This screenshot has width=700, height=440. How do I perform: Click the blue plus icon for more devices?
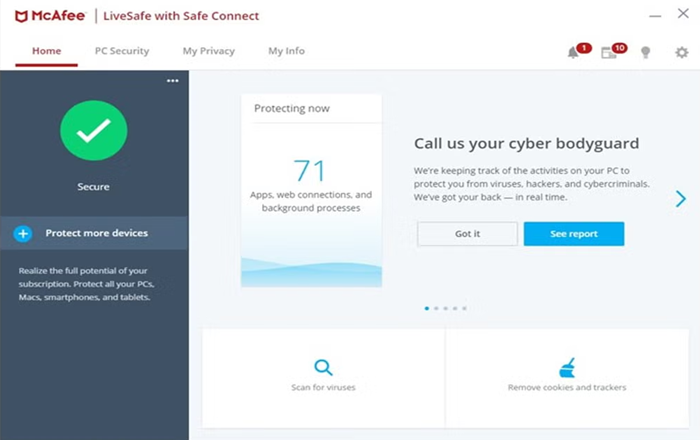(23, 233)
